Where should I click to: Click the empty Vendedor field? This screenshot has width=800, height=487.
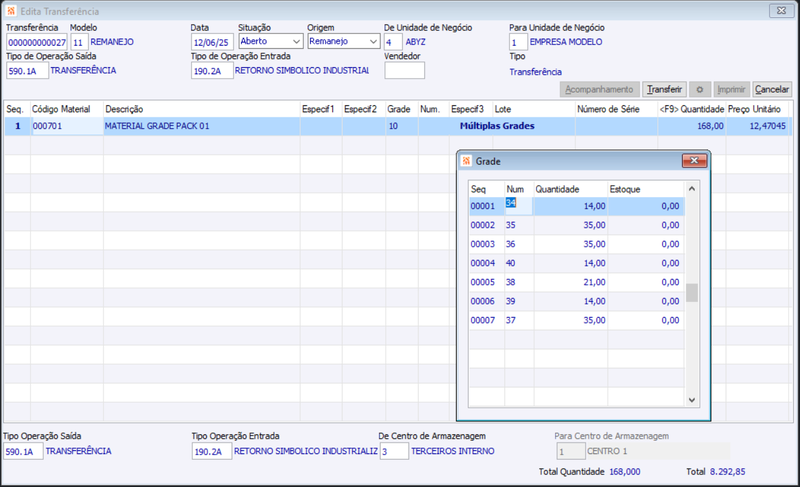pyautogui.click(x=404, y=70)
